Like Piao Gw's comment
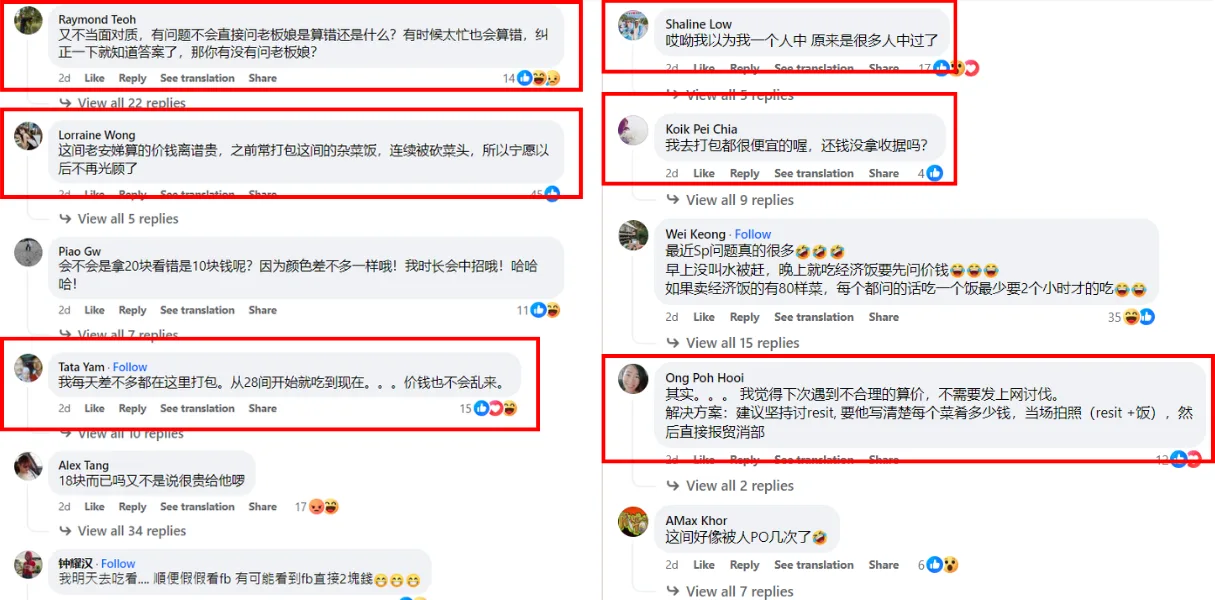Viewport: 1215px width, 600px height. coord(94,311)
